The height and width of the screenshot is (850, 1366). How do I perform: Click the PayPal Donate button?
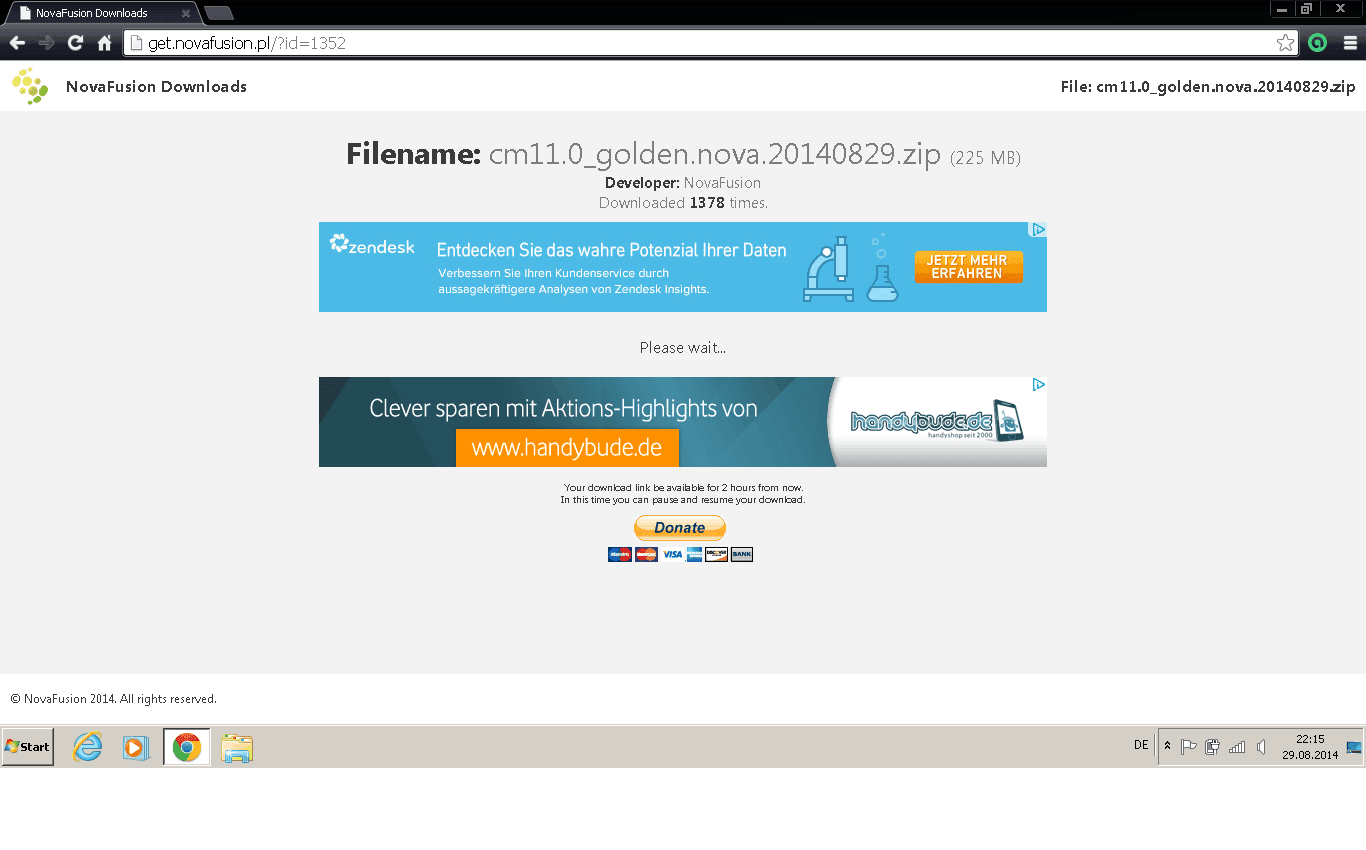pyautogui.click(x=680, y=528)
